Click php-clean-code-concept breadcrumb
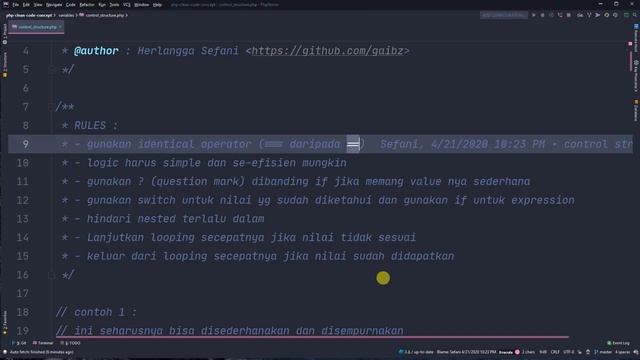The height and width of the screenshot is (360, 640). (x=29, y=15)
